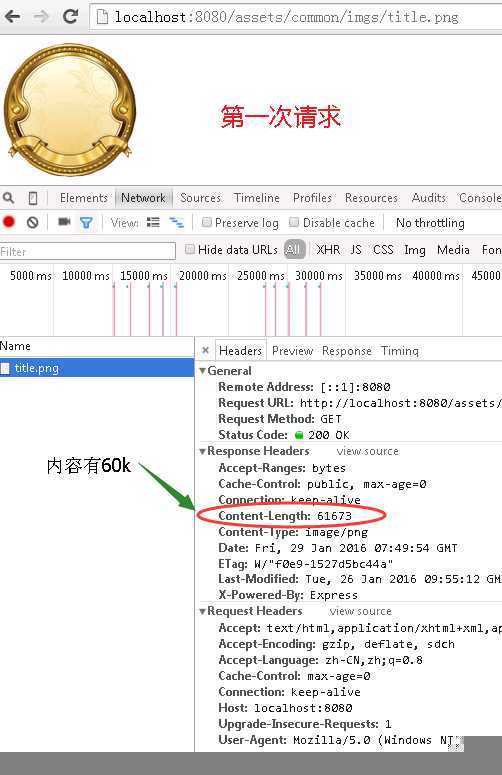Enable the Preserve log checkbox
The width and height of the screenshot is (502, 775).
[x=207, y=222]
